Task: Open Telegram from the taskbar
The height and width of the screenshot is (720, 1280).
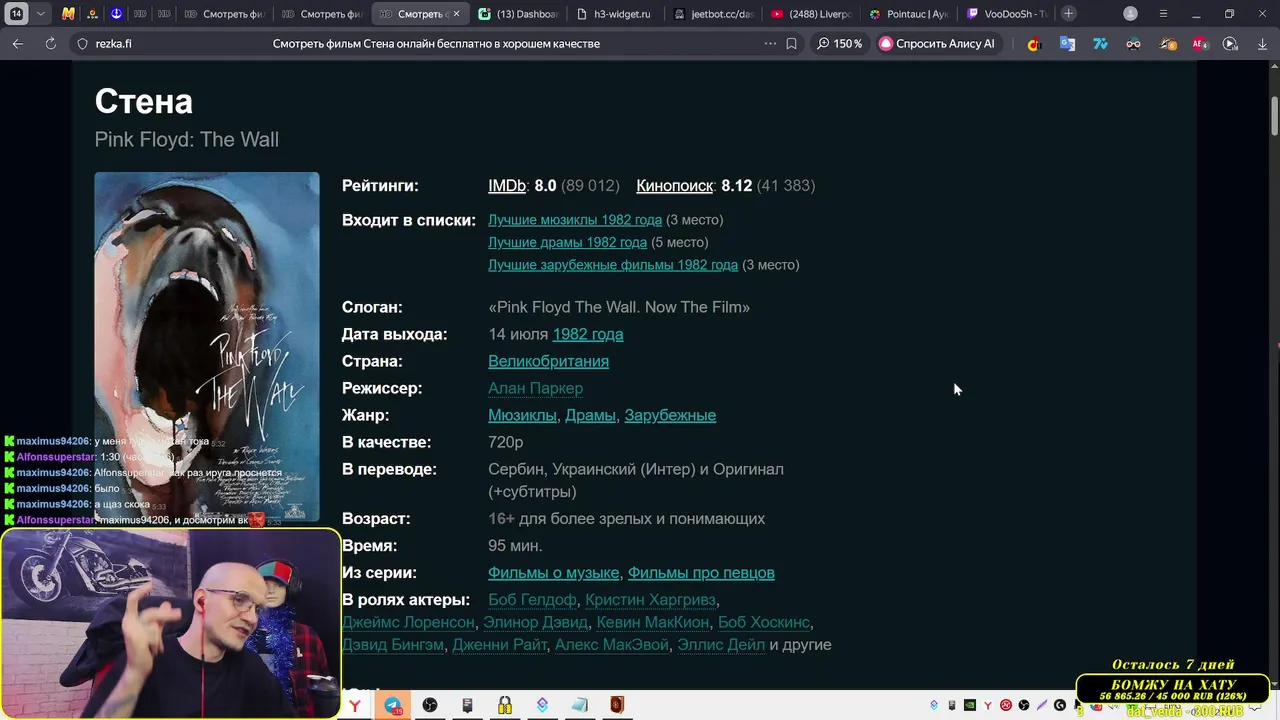Action: click(x=394, y=706)
